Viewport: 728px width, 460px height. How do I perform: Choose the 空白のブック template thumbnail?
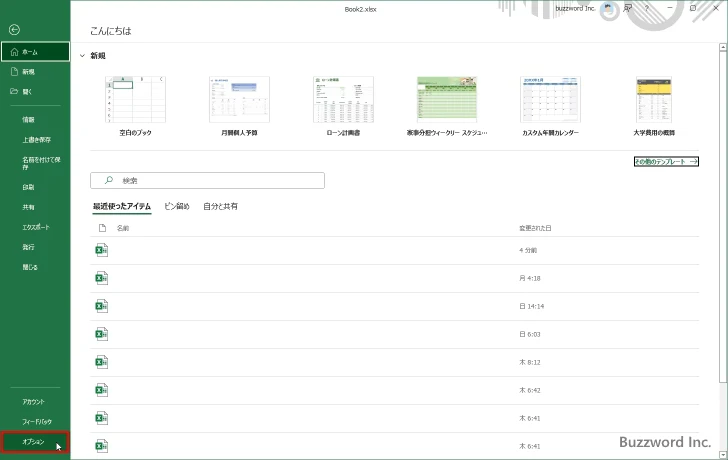[x=134, y=98]
